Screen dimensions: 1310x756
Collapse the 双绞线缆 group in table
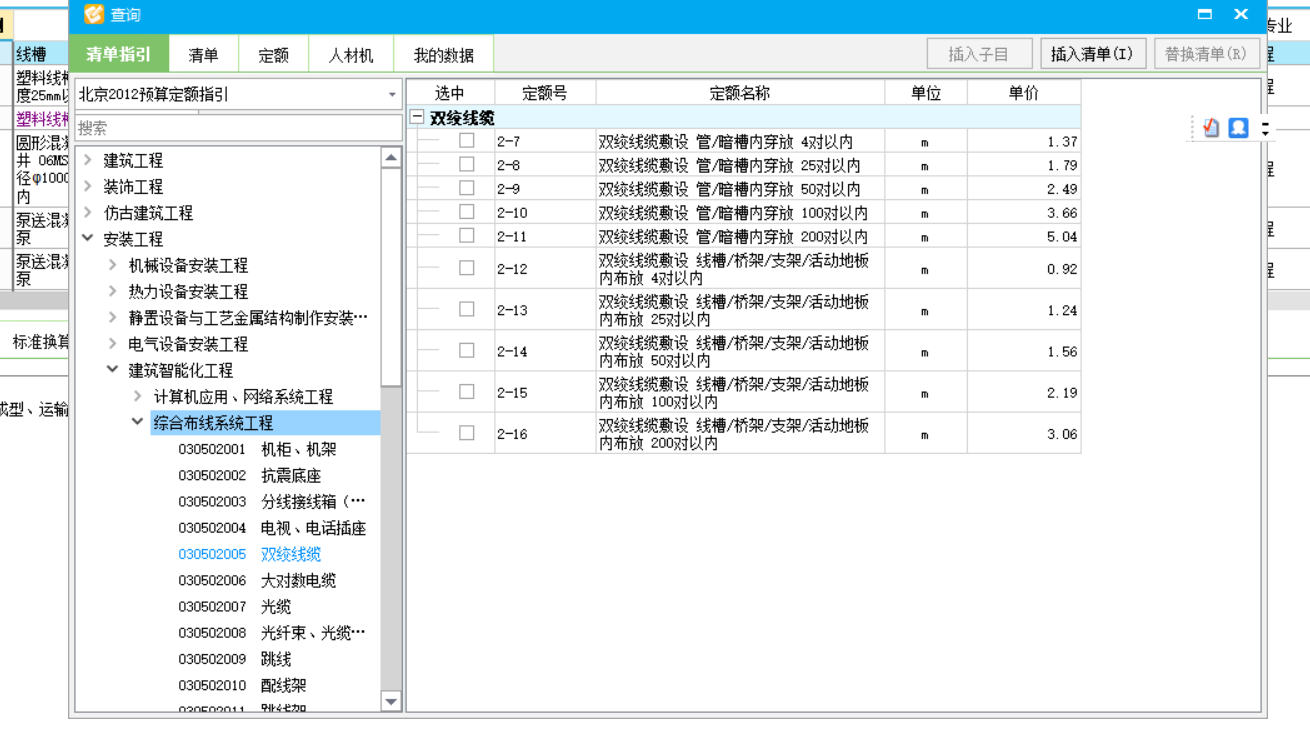point(417,118)
